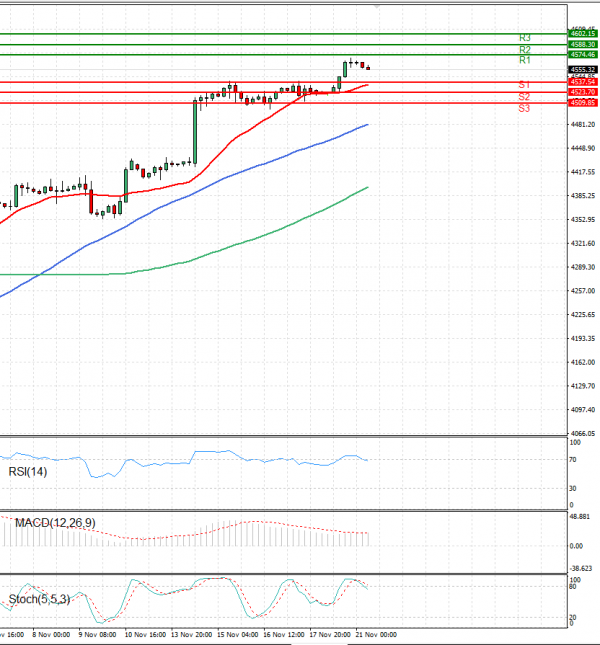
Task: Click the 4352.95 price axis value
Action: [583, 220]
